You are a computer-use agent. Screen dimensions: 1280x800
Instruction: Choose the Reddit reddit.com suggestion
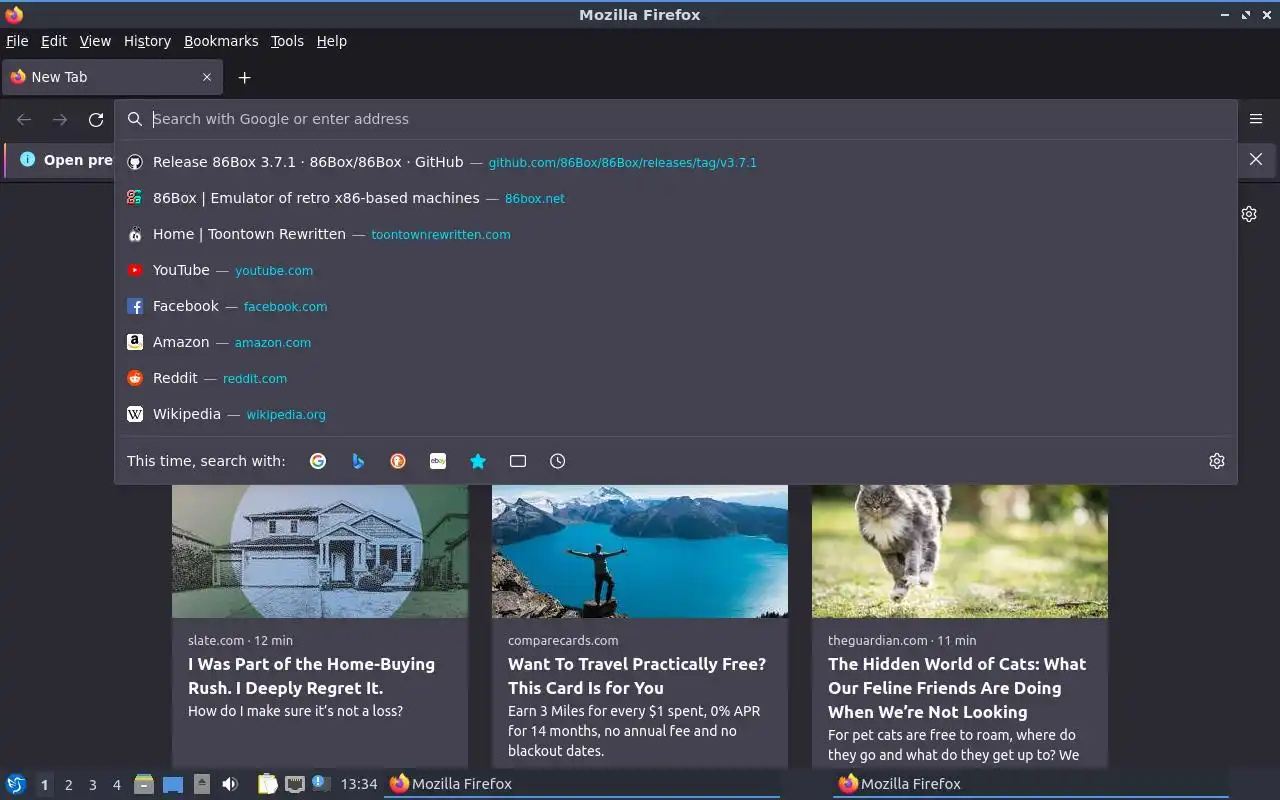tap(676, 378)
